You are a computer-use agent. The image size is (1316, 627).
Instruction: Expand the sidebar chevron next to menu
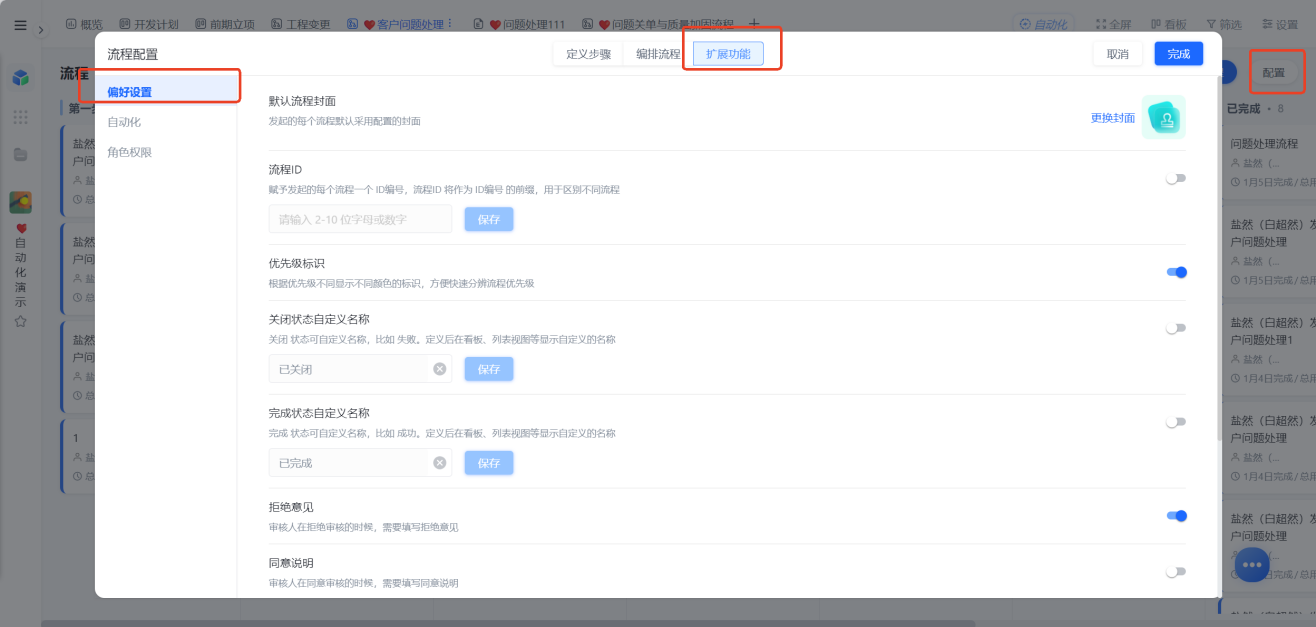coord(41,29)
